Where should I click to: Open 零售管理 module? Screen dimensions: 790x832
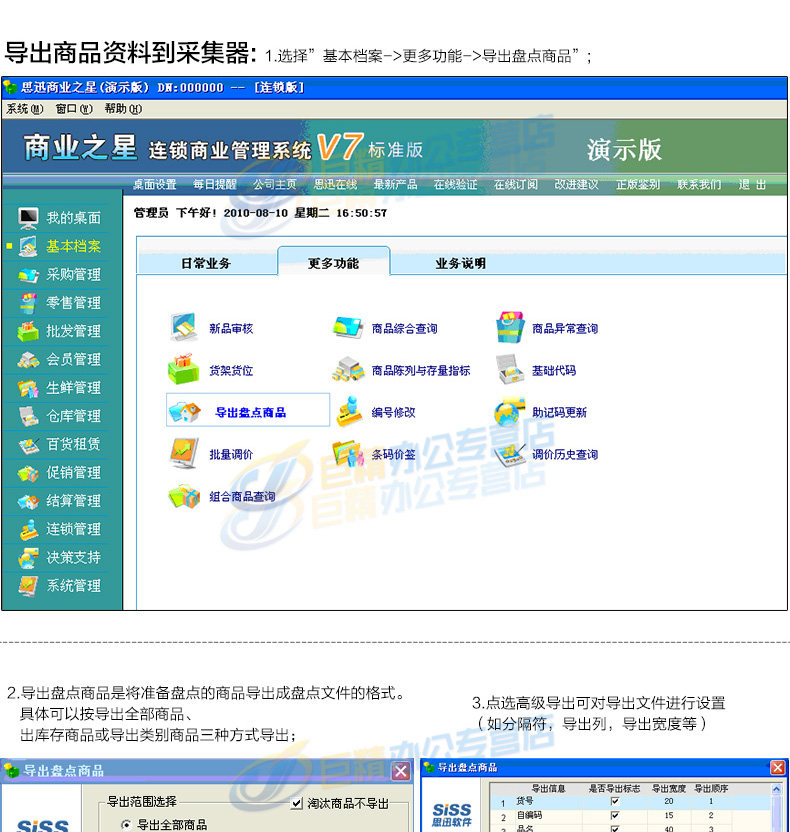pos(59,302)
